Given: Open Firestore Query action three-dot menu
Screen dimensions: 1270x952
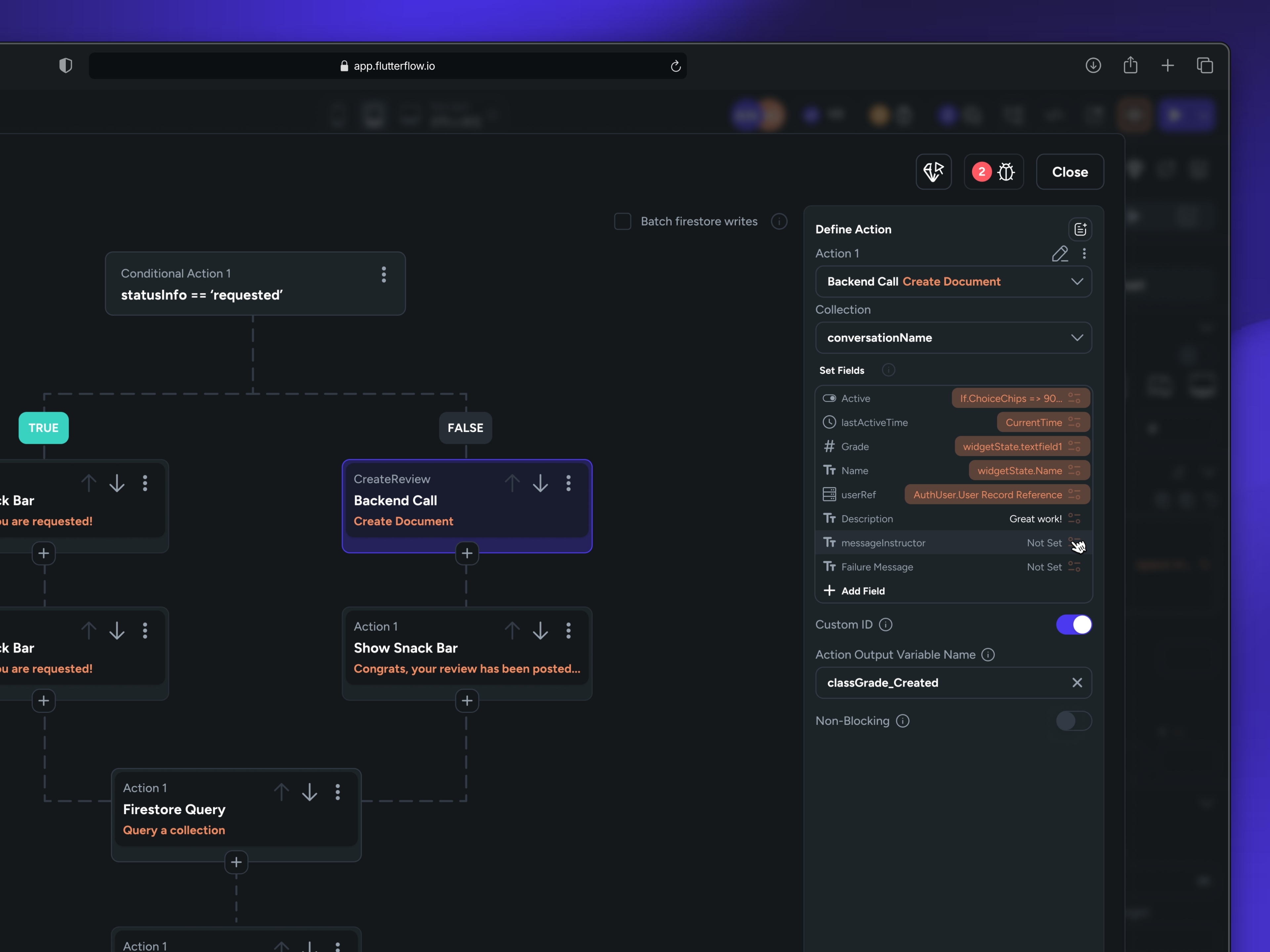Looking at the screenshot, I should click(x=338, y=792).
